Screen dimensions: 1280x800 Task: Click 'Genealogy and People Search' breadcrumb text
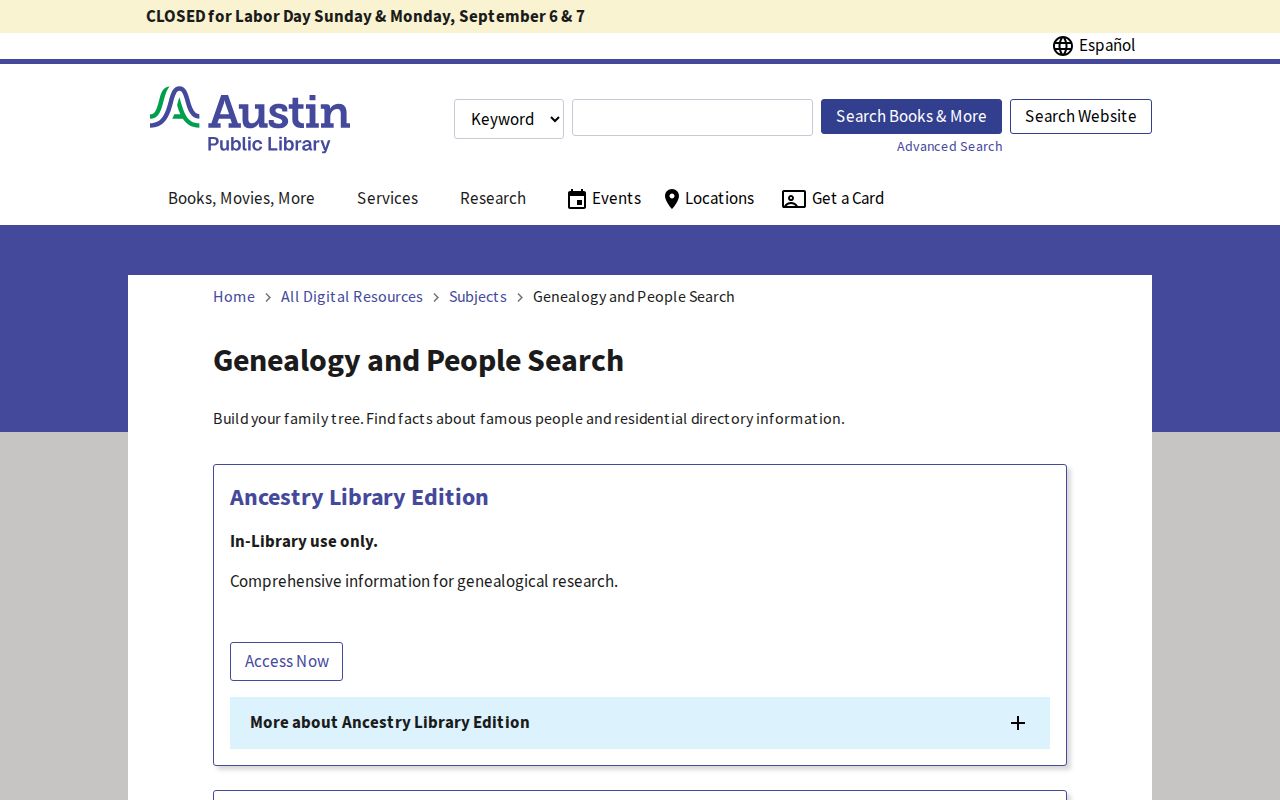tap(634, 296)
